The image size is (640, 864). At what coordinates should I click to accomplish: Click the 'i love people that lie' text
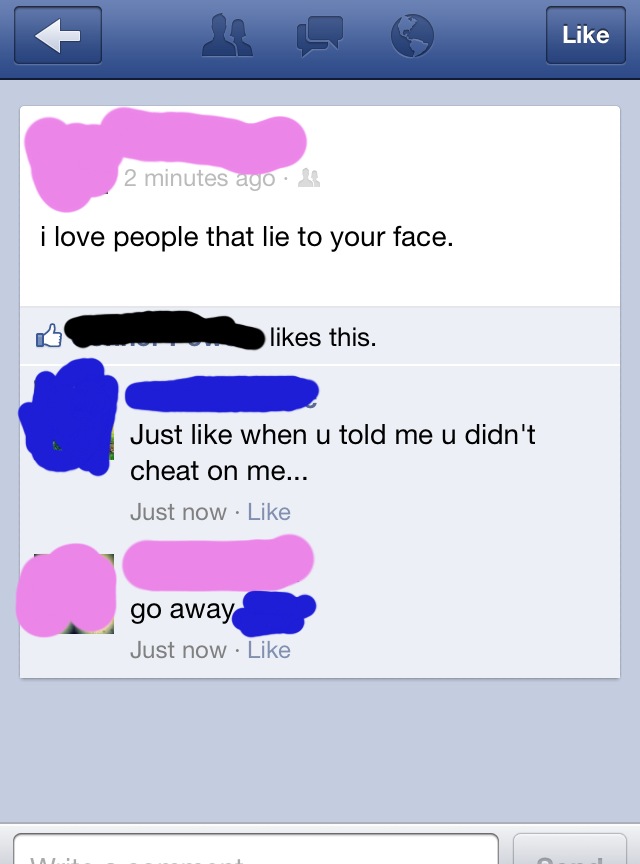pos(246,237)
